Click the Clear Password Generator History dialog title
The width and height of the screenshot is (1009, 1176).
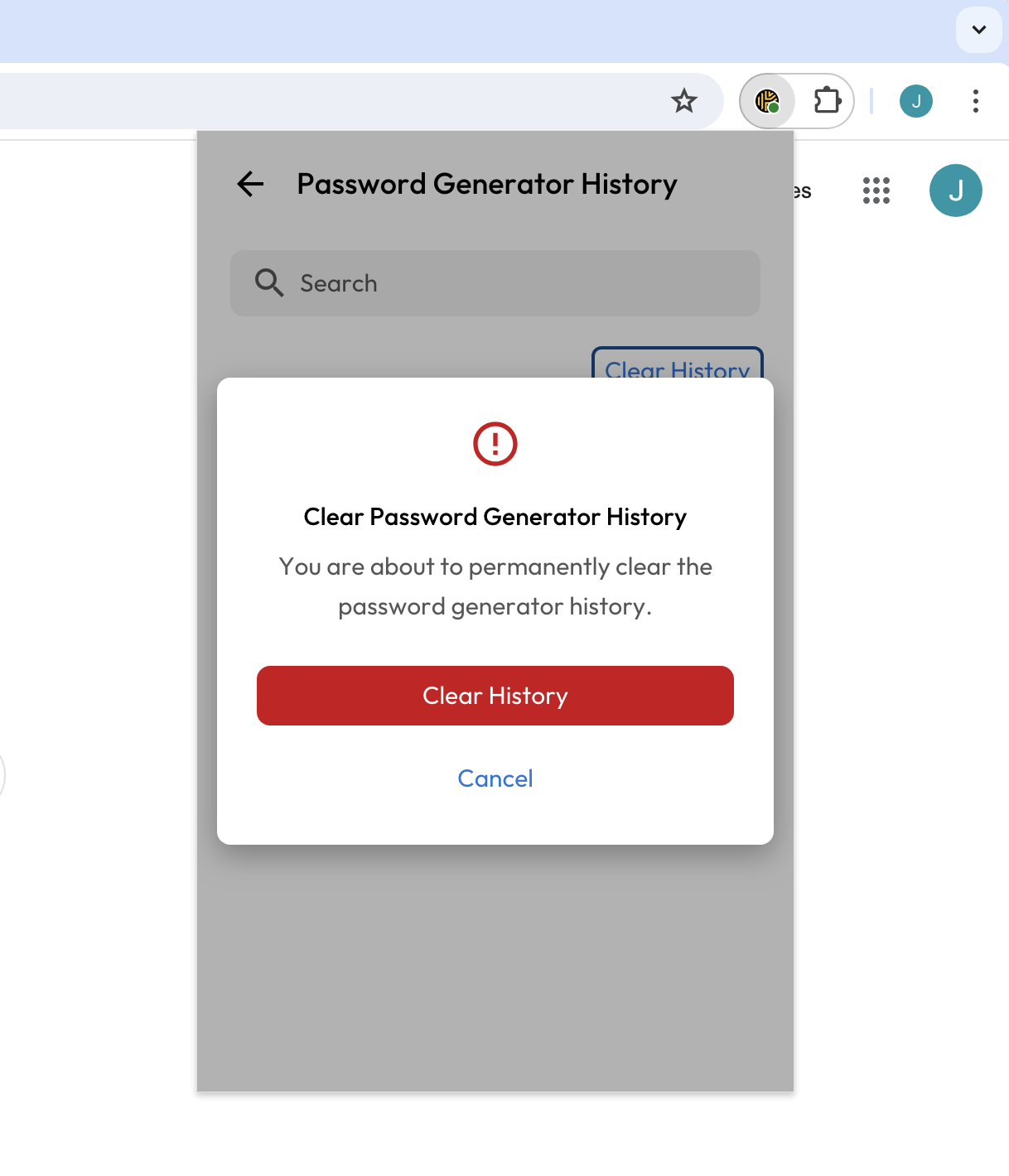pos(495,517)
